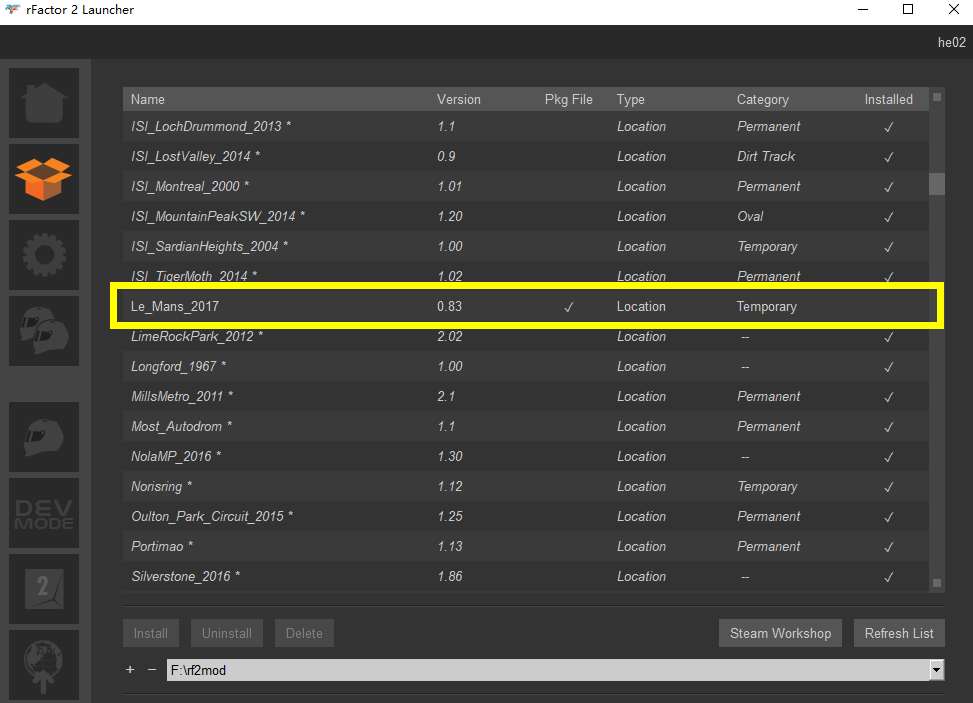Click the minus icon beside the path field
This screenshot has height=703, width=973.
click(152, 669)
